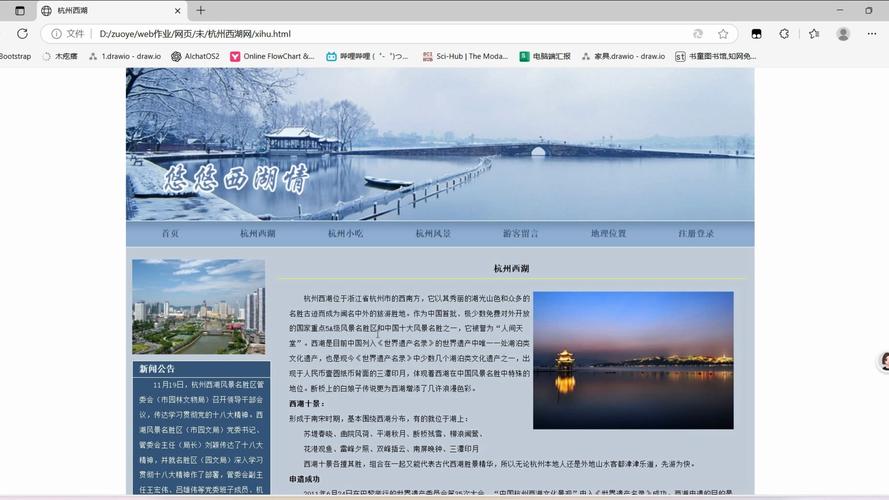The image size is (889, 500).
Task: Reload the current page
Action: 22,33
